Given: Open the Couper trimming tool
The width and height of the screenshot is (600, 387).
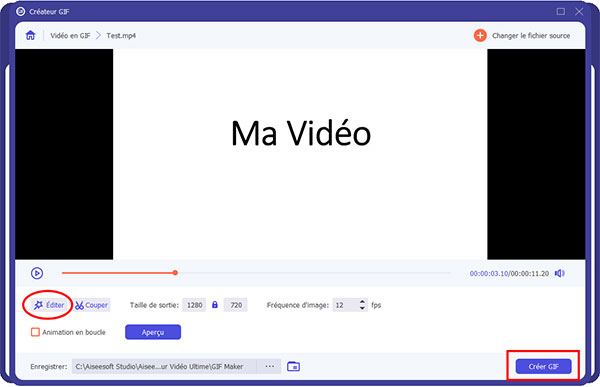Looking at the screenshot, I should coord(92,305).
